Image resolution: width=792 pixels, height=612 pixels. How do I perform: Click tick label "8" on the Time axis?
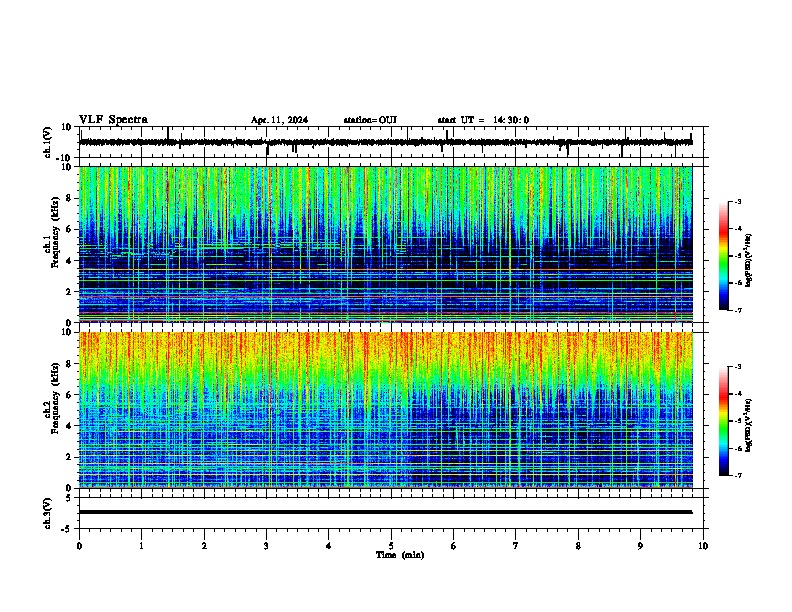click(x=578, y=546)
